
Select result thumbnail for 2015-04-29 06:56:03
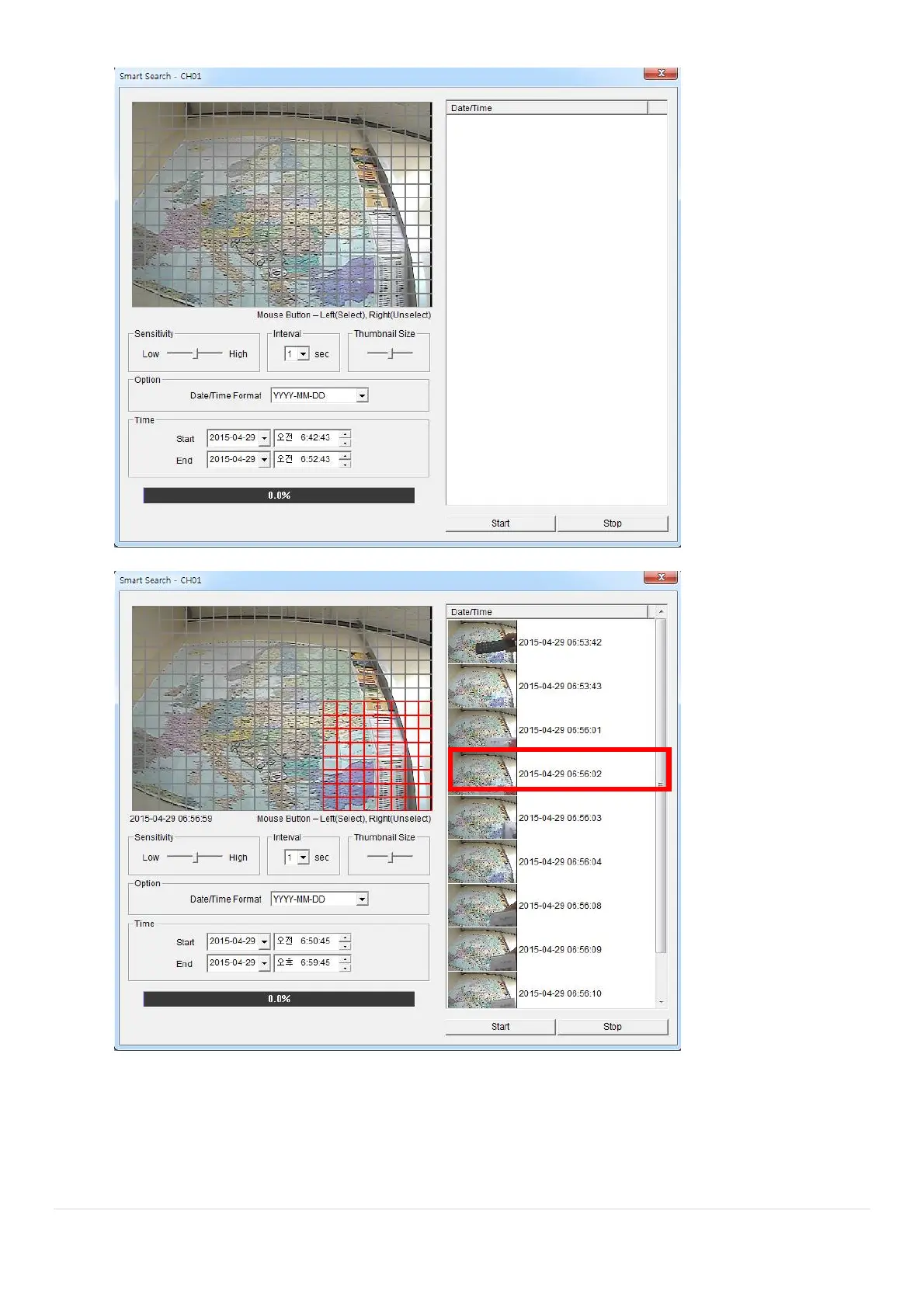(482, 818)
